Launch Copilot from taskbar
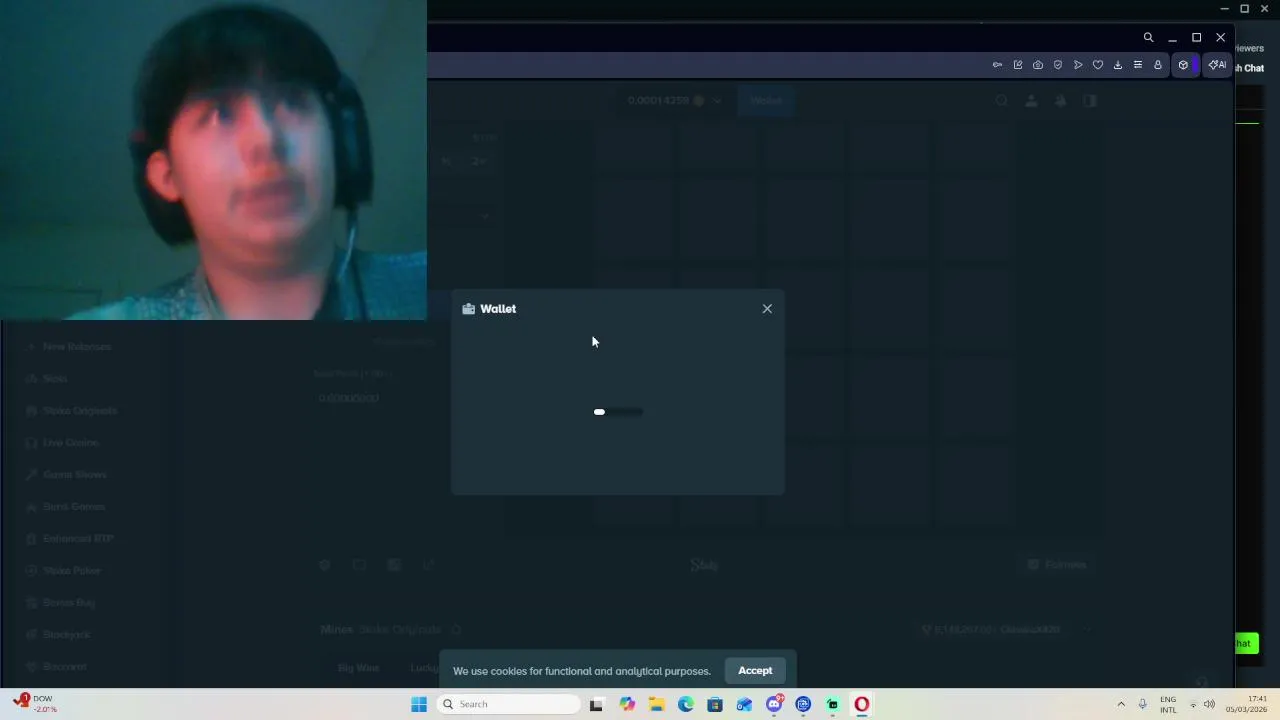The height and width of the screenshot is (720, 1280). pyautogui.click(x=627, y=704)
